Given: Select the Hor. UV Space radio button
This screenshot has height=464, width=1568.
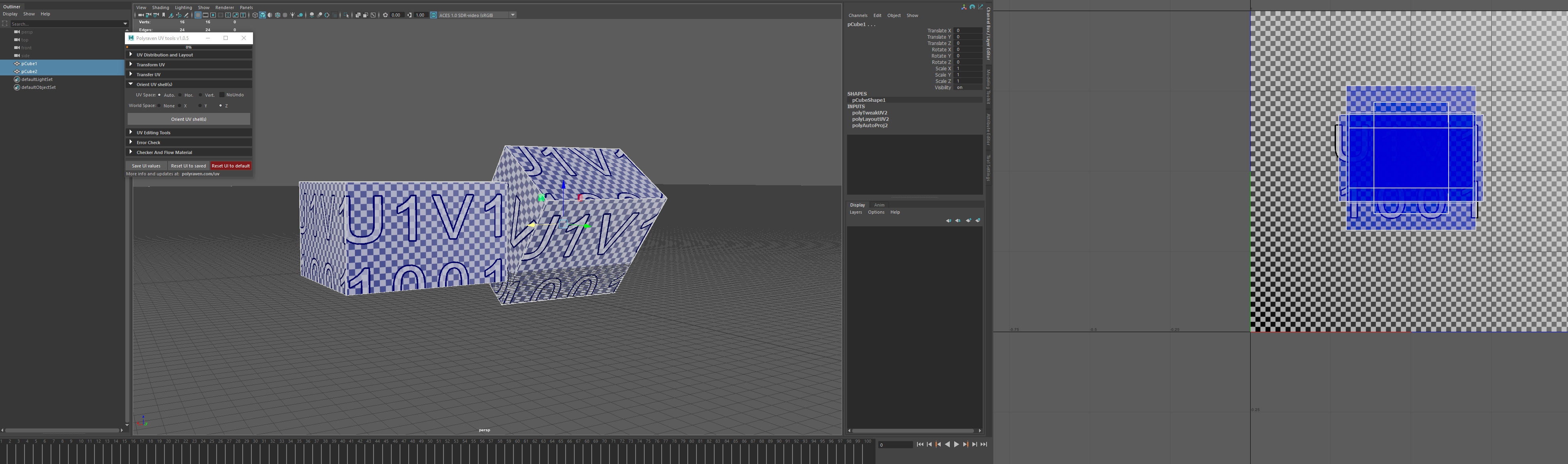Looking at the screenshot, I should [x=180, y=95].
